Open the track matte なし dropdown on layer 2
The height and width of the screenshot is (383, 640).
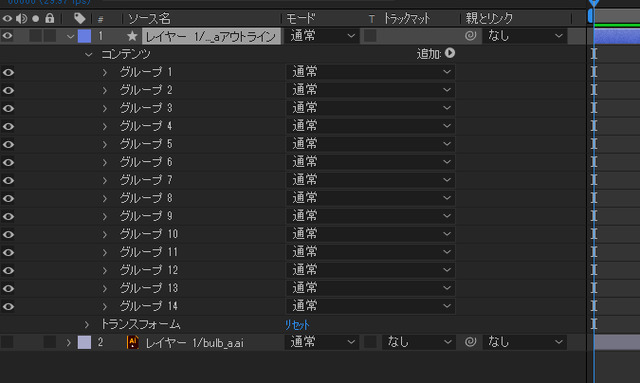pyautogui.click(x=418, y=342)
